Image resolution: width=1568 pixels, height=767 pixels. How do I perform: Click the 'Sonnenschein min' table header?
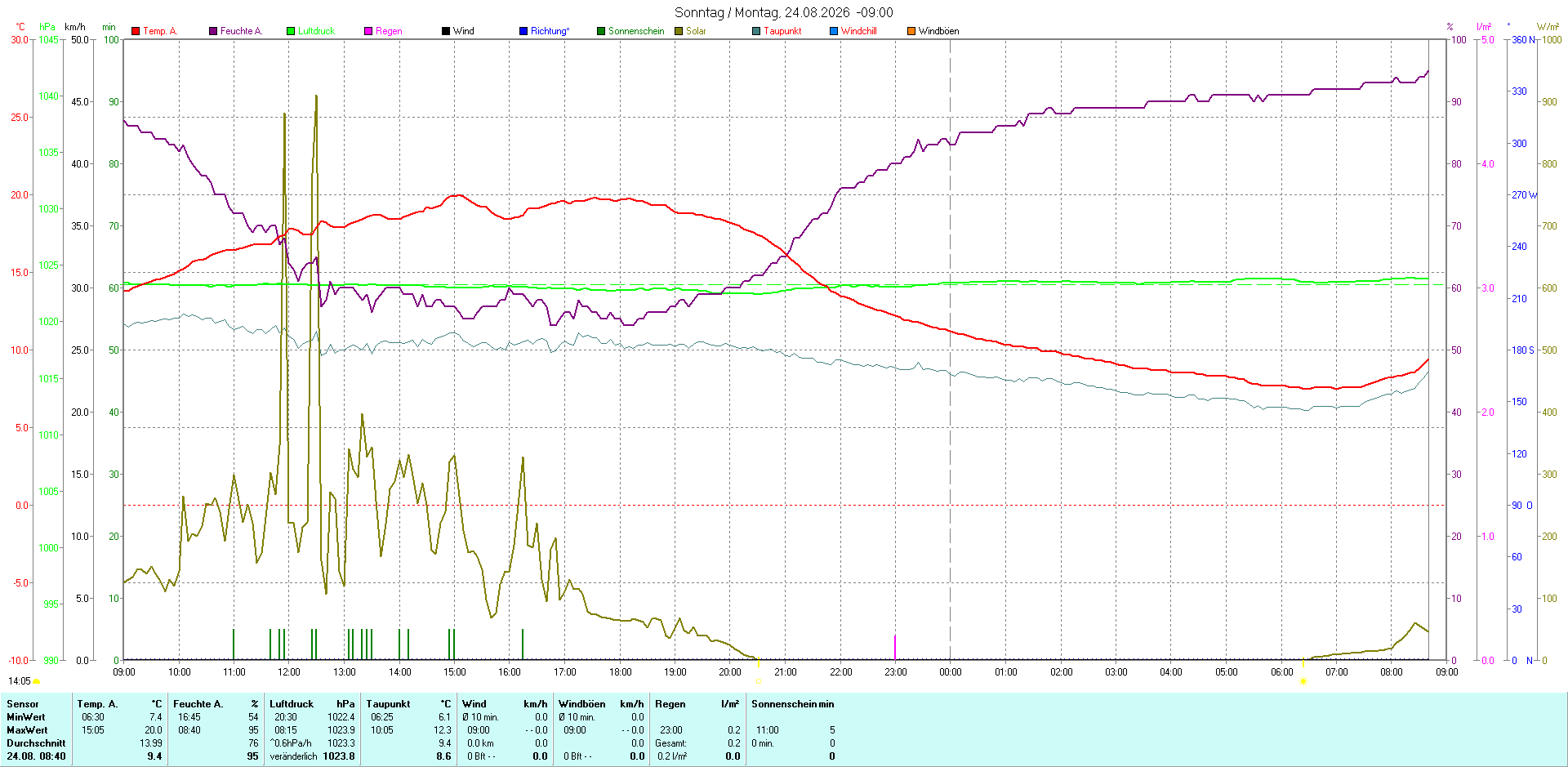[793, 704]
